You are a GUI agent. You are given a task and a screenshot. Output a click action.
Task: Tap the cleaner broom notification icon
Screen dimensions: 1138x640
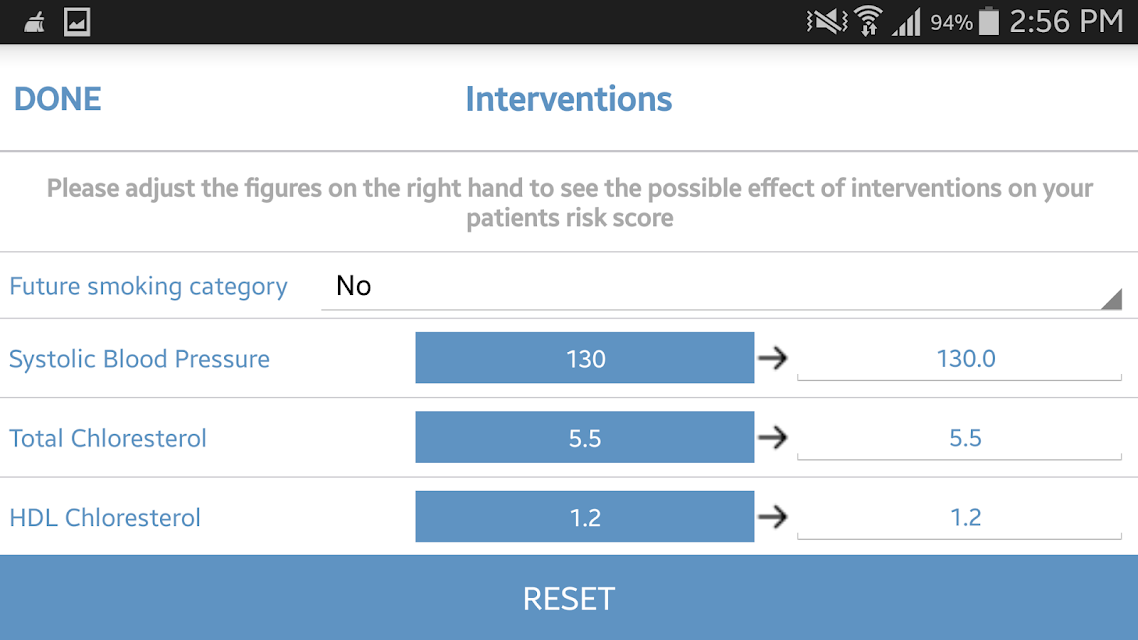(34, 22)
